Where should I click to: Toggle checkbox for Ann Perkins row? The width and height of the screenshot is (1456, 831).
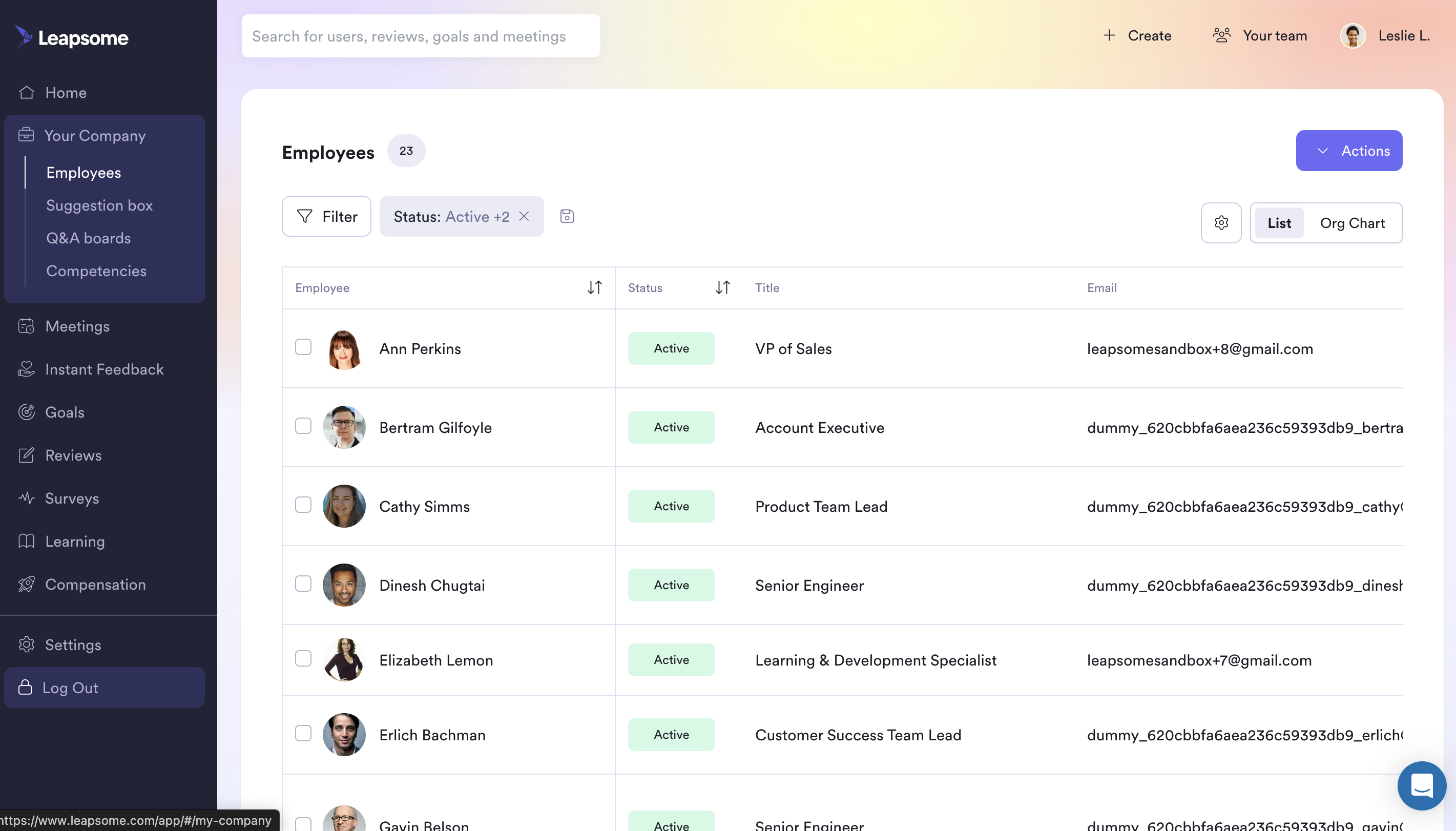(303, 348)
